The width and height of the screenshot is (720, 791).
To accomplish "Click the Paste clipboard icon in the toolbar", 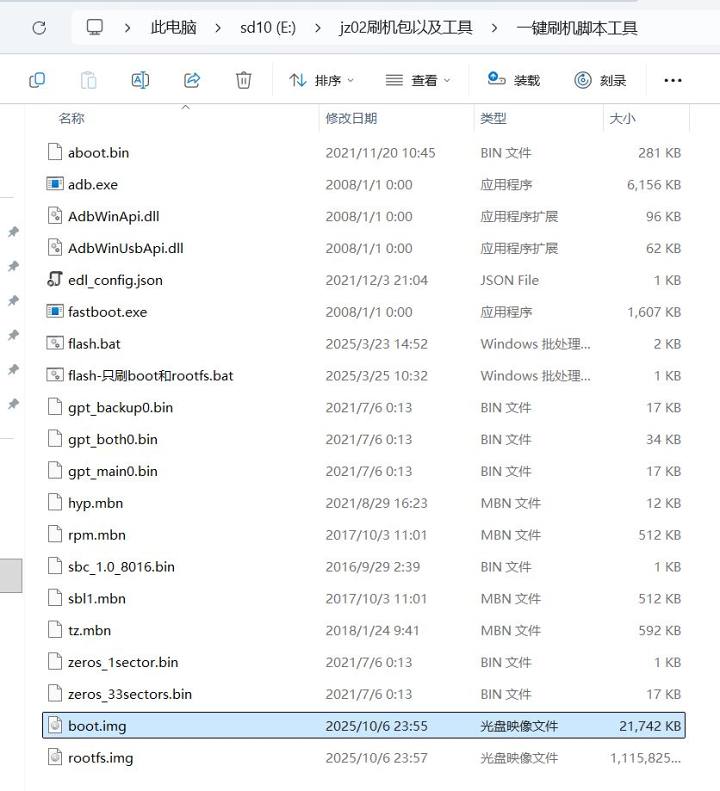I will [88, 80].
